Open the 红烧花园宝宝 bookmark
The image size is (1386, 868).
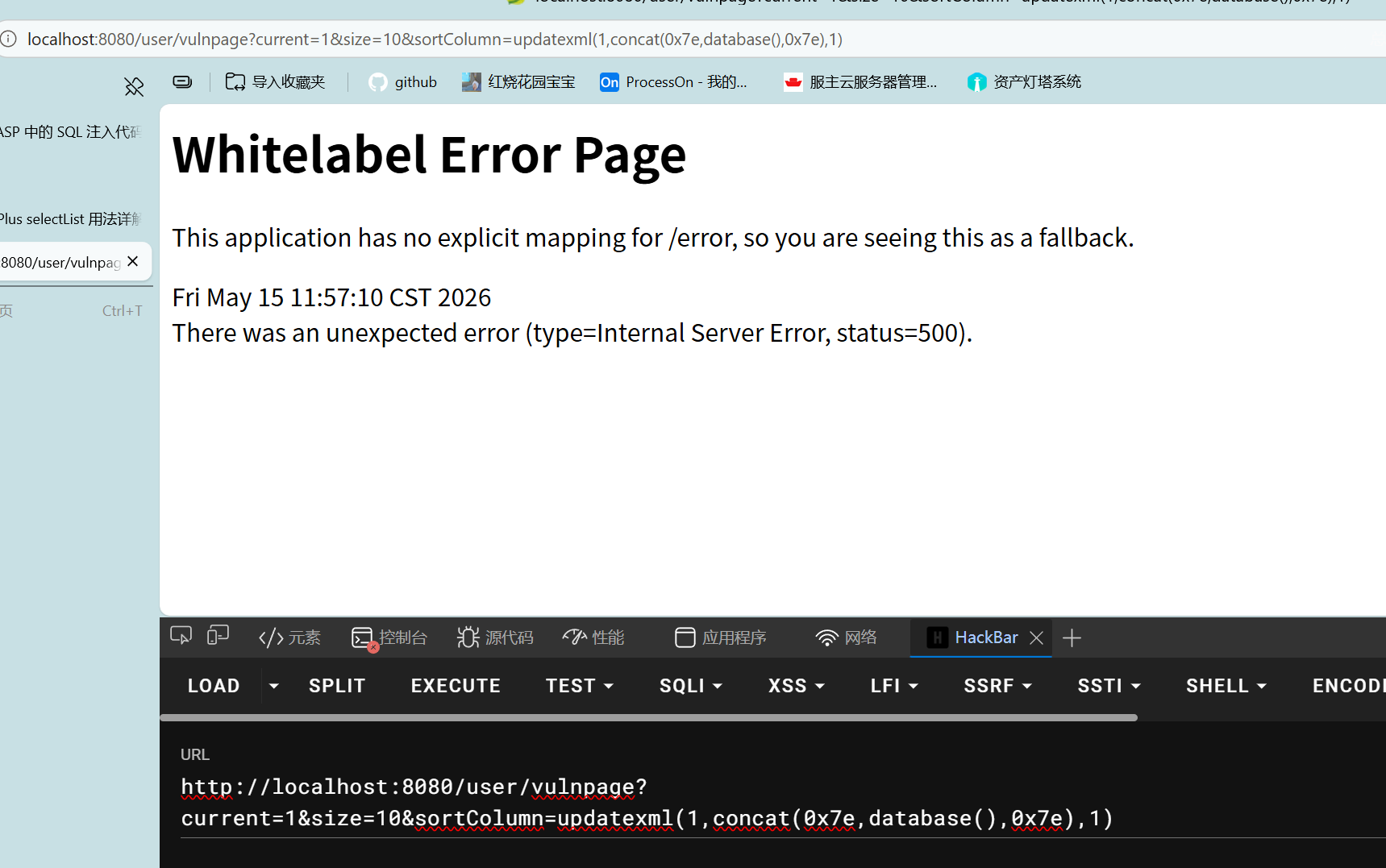[x=518, y=81]
